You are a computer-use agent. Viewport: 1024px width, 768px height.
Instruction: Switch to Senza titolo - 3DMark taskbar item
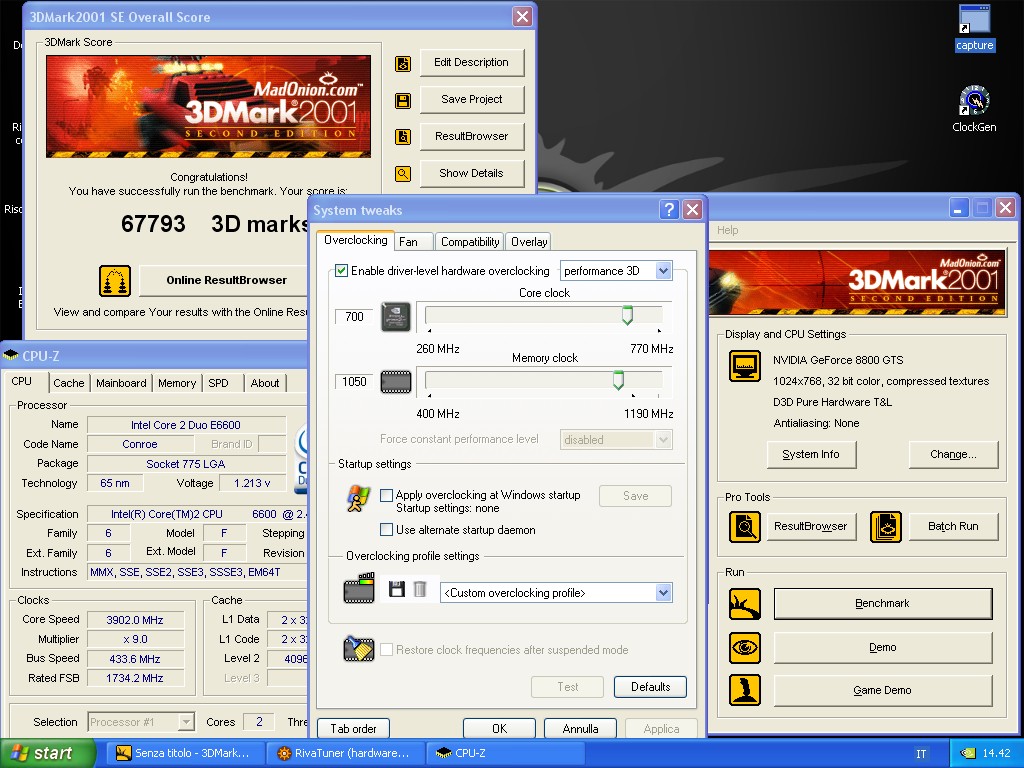coord(185,753)
